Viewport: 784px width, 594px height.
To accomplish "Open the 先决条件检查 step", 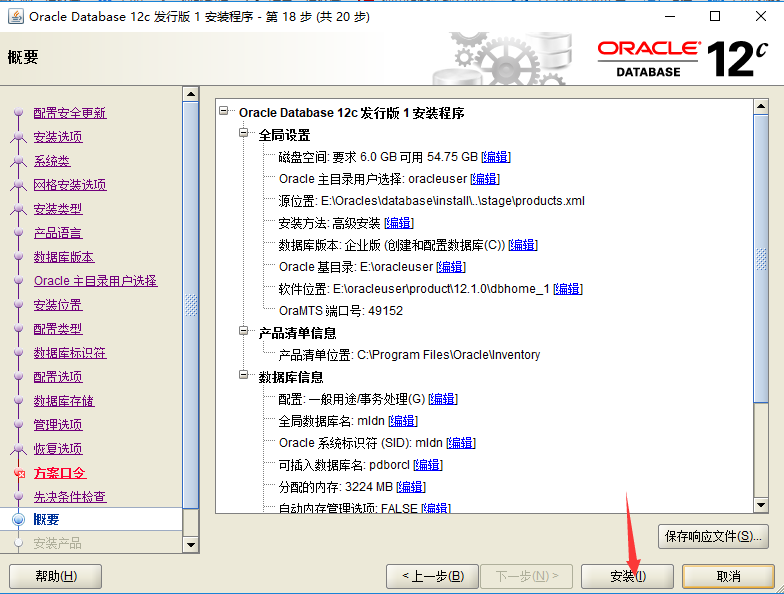I will 70,497.
